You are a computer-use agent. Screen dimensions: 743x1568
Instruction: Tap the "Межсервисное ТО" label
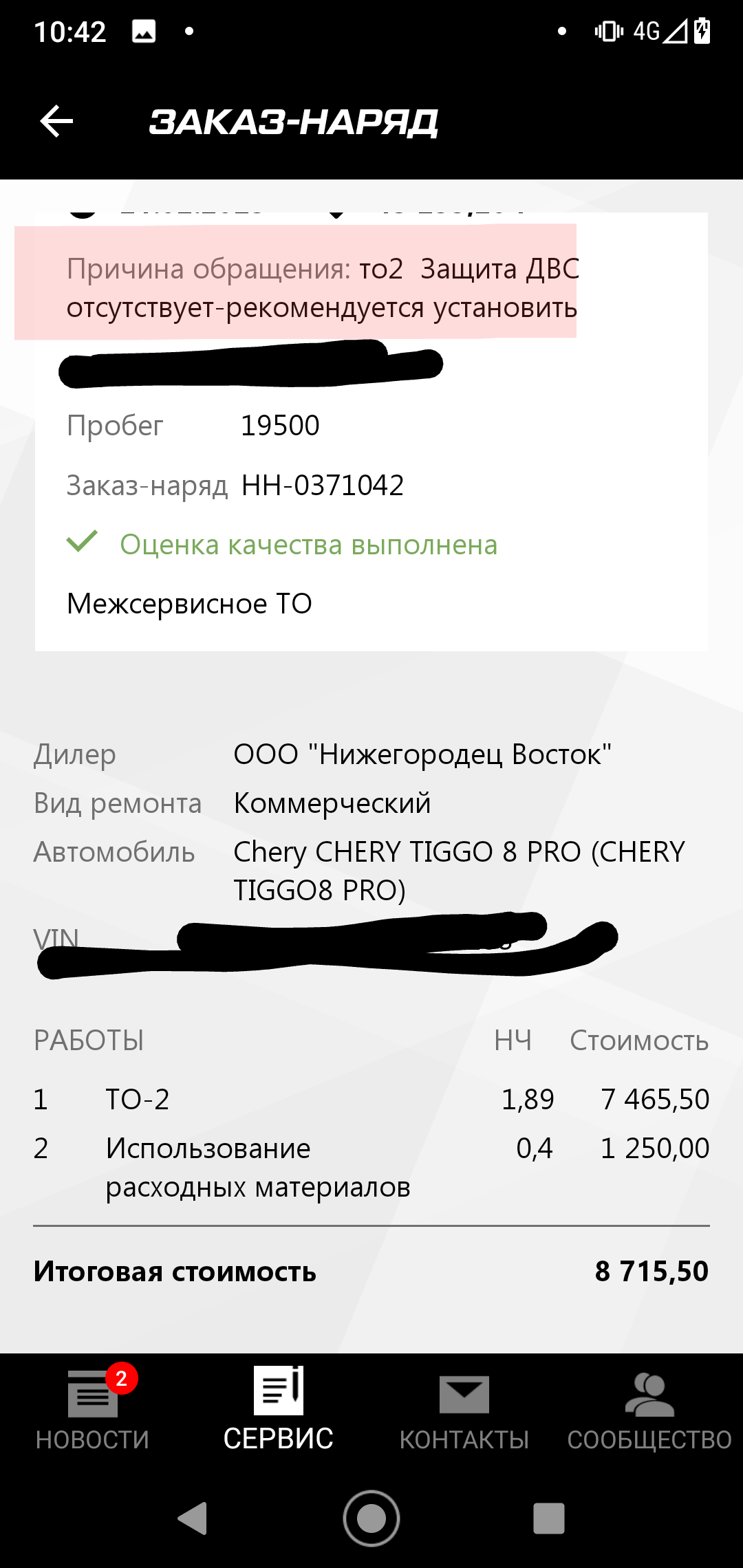pyautogui.click(x=189, y=604)
